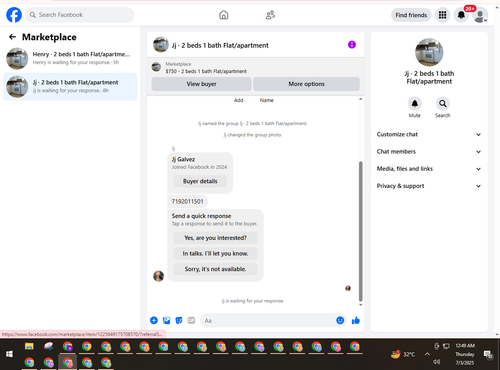This screenshot has width=500, height=370.
Task: Choose a GIF icon in composer
Action: pos(191,320)
